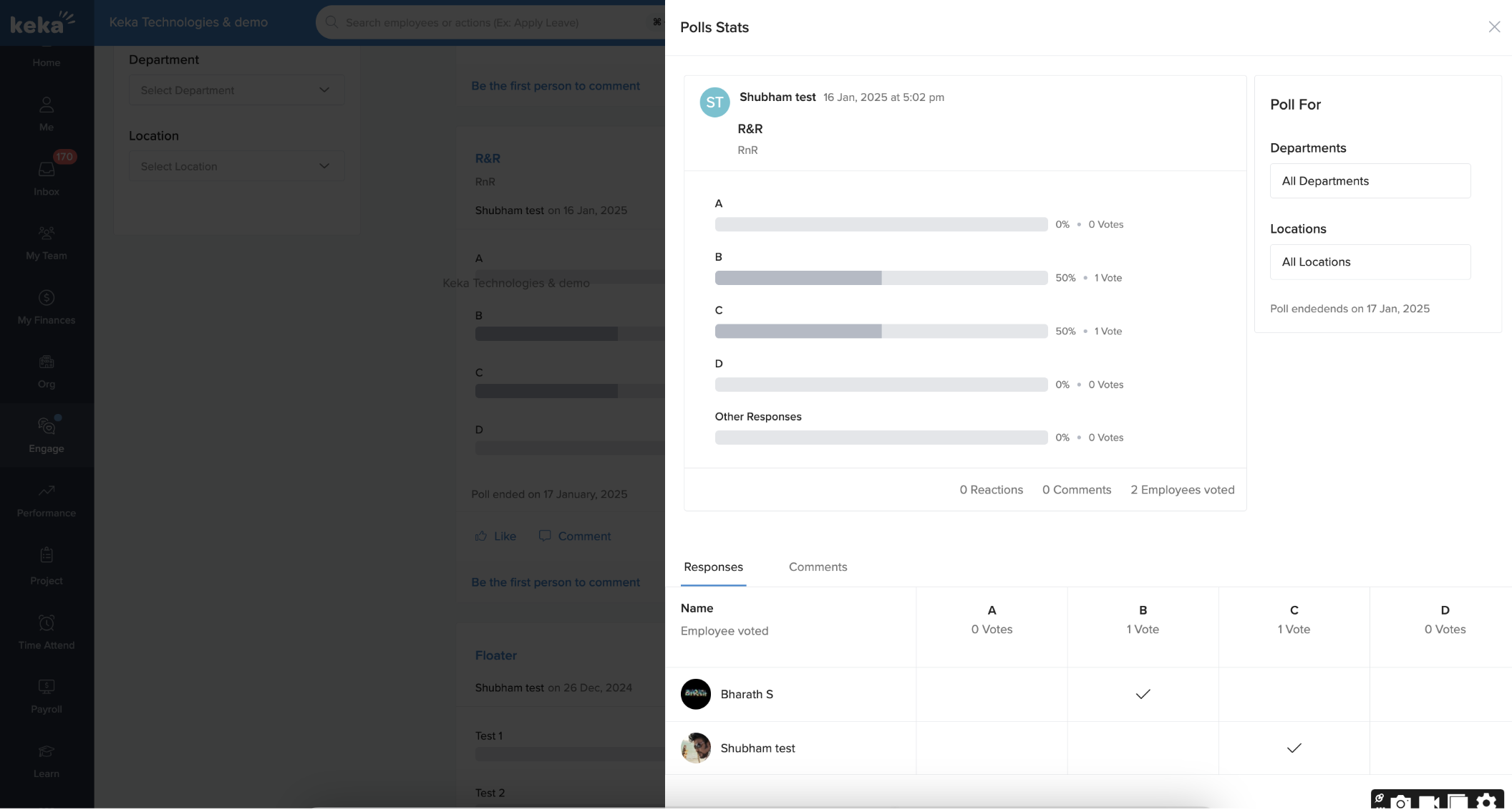Open the Floater poll title link
The width and height of the screenshot is (1512, 810).
tap(495, 655)
